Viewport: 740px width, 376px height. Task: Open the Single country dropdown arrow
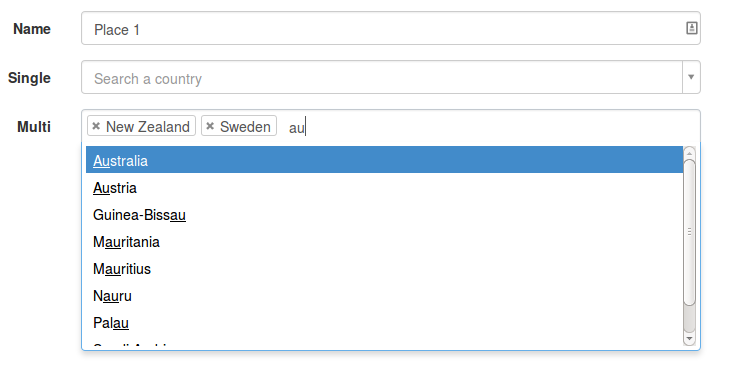click(691, 77)
